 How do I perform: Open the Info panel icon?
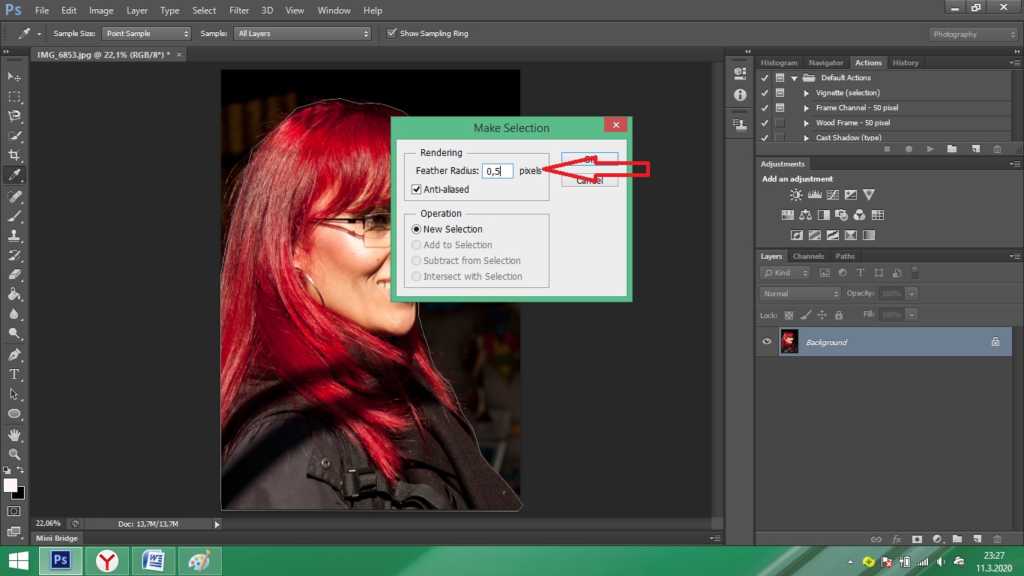pyautogui.click(x=740, y=95)
